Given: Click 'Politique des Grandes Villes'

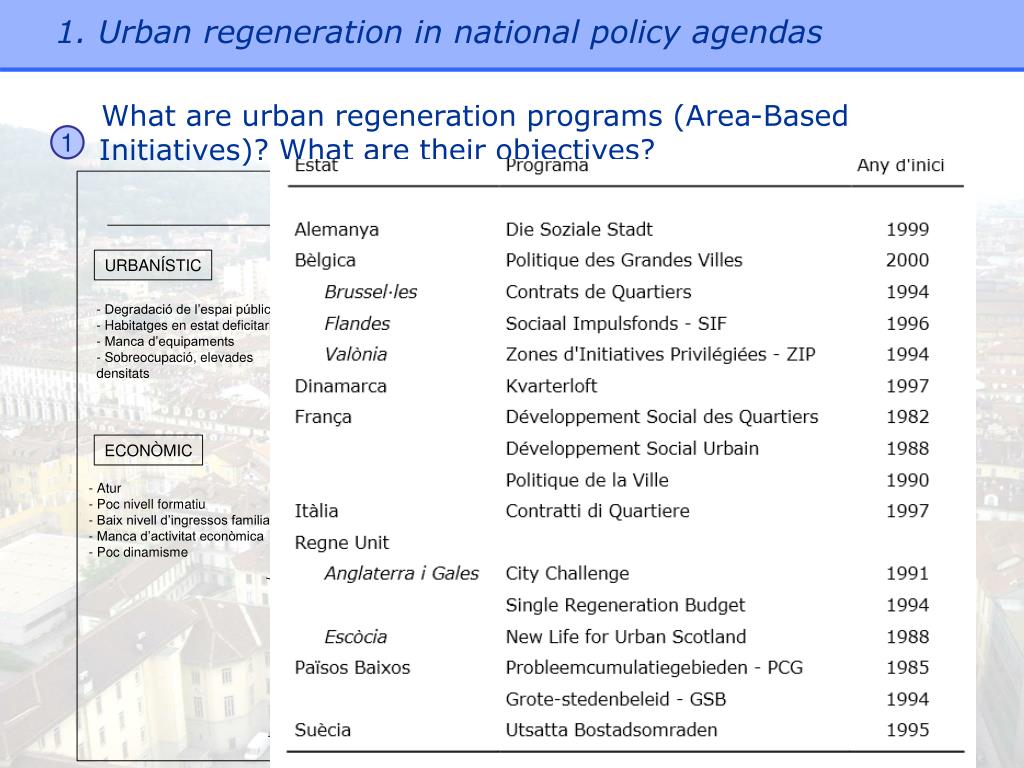Looking at the screenshot, I should pyautogui.click(x=624, y=260).
